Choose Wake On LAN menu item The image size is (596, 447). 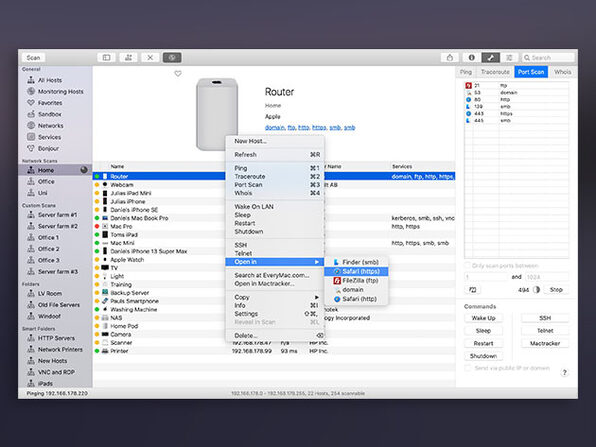pyautogui.click(x=275, y=207)
